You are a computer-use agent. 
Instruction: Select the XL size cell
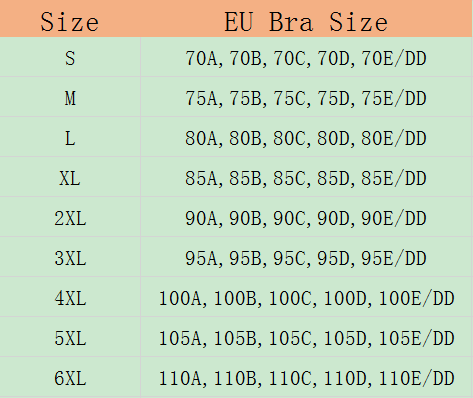[x=70, y=177]
